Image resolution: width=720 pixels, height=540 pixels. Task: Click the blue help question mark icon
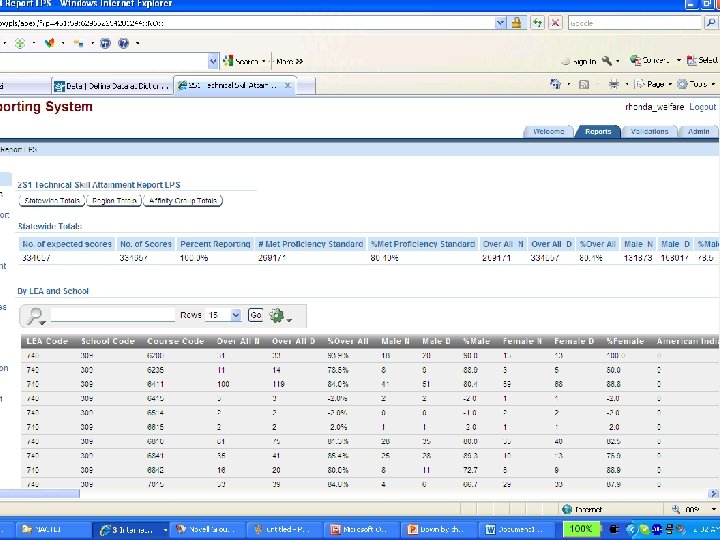tap(123, 43)
